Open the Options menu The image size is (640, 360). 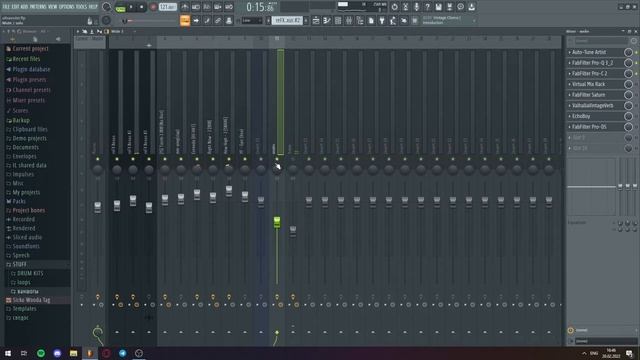(67, 7)
